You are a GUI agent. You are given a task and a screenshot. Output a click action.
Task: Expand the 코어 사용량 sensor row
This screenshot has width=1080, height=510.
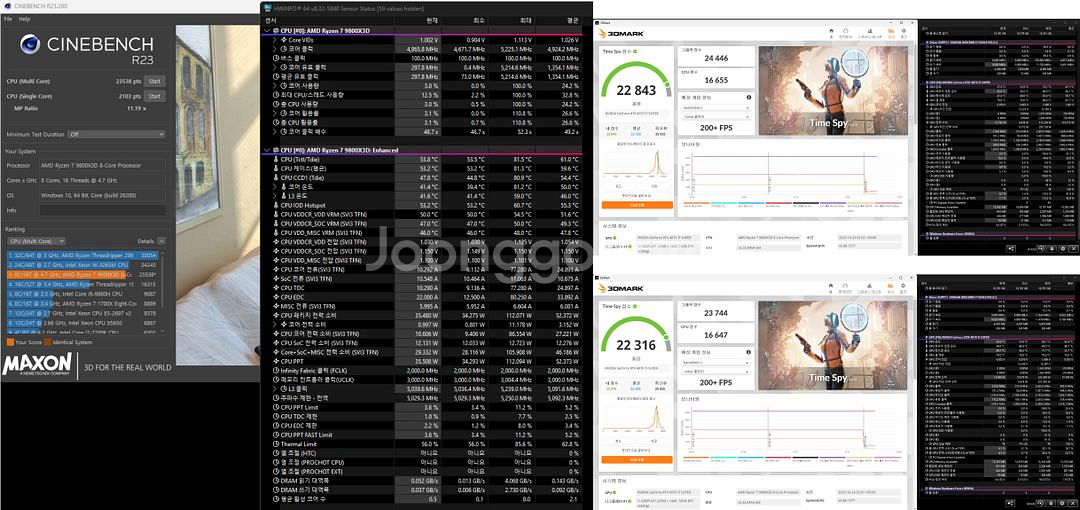[275, 85]
